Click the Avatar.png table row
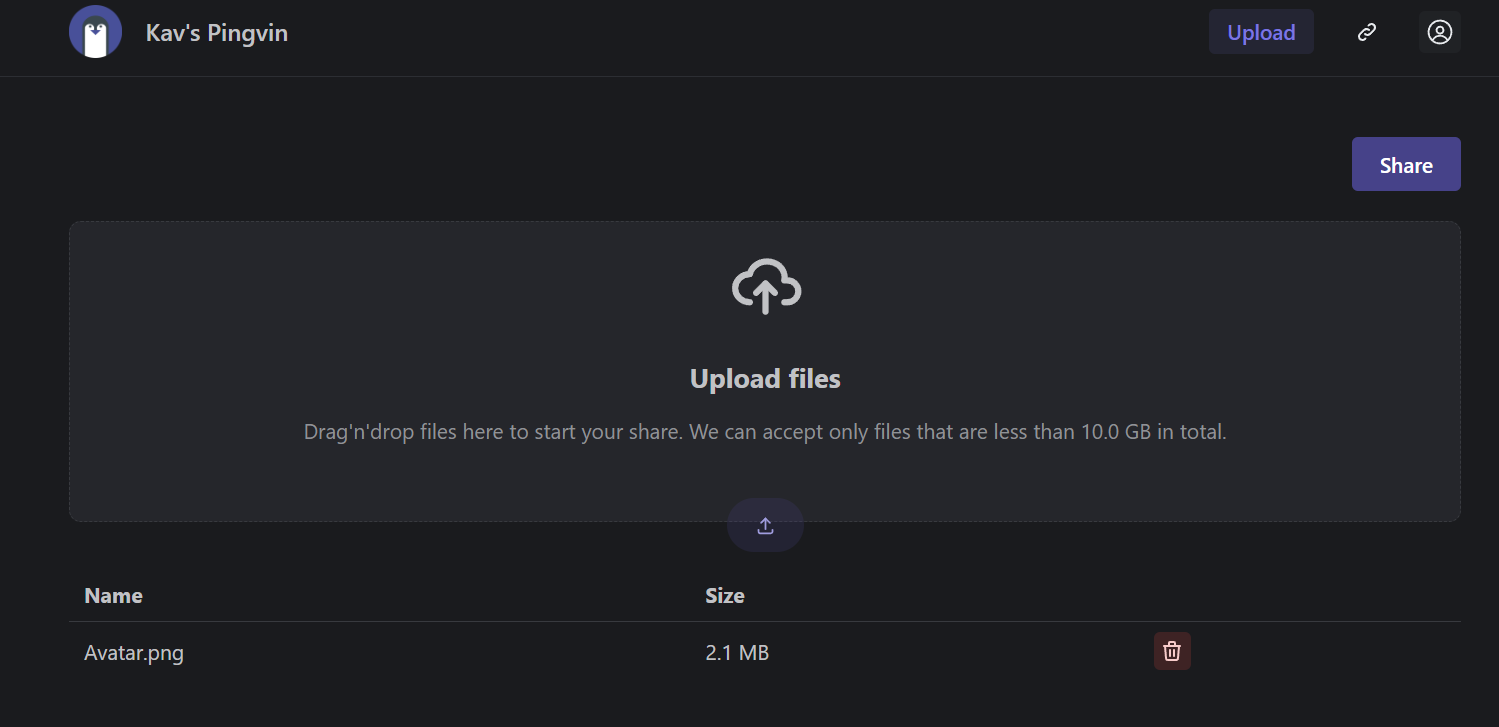The height and width of the screenshot is (727, 1499). click(x=450, y=652)
